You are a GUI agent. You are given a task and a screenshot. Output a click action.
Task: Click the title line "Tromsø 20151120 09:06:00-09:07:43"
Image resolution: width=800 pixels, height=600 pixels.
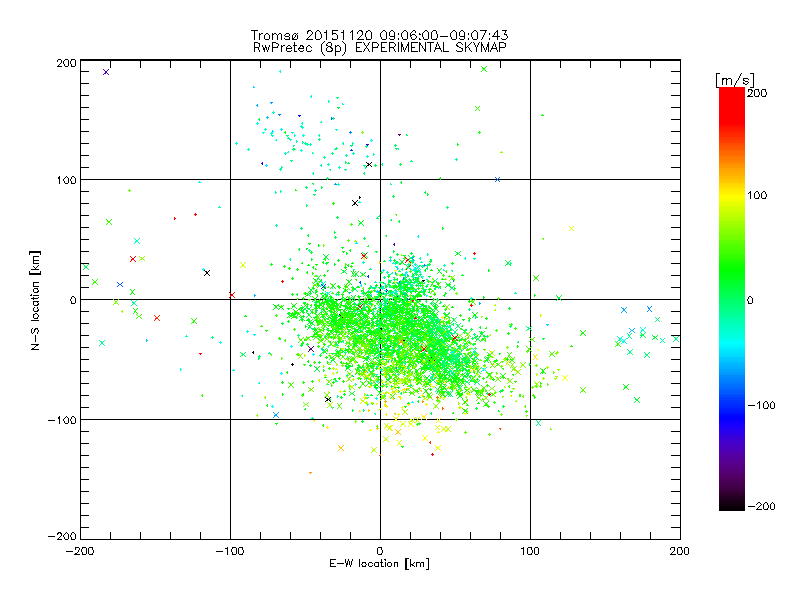(379, 35)
